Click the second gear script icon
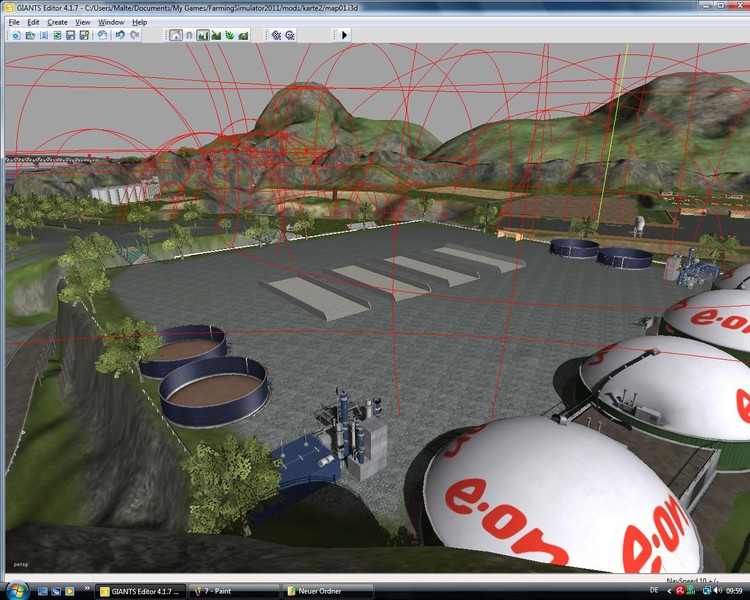 point(290,35)
